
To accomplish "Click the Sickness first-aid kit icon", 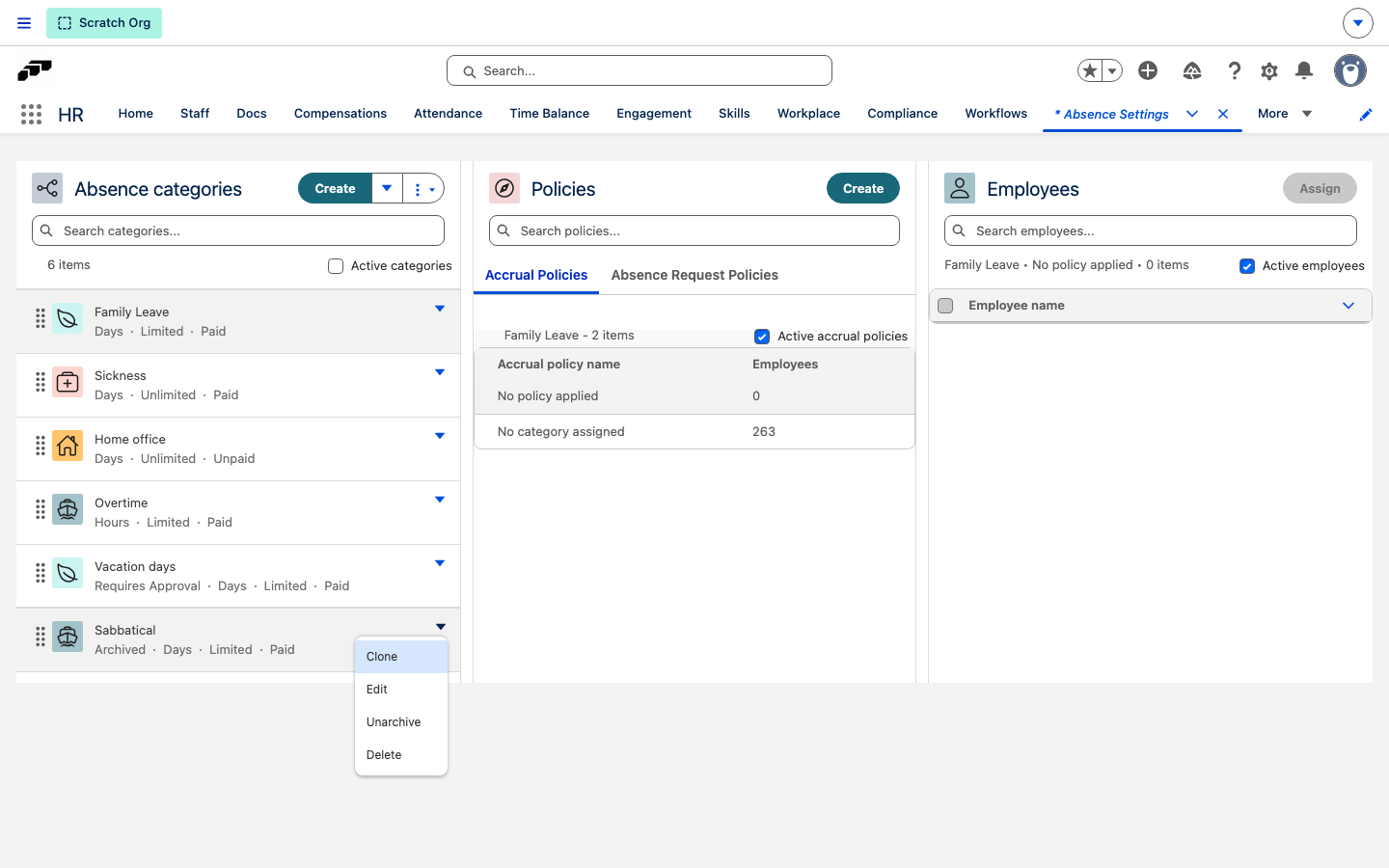I will tap(68, 383).
